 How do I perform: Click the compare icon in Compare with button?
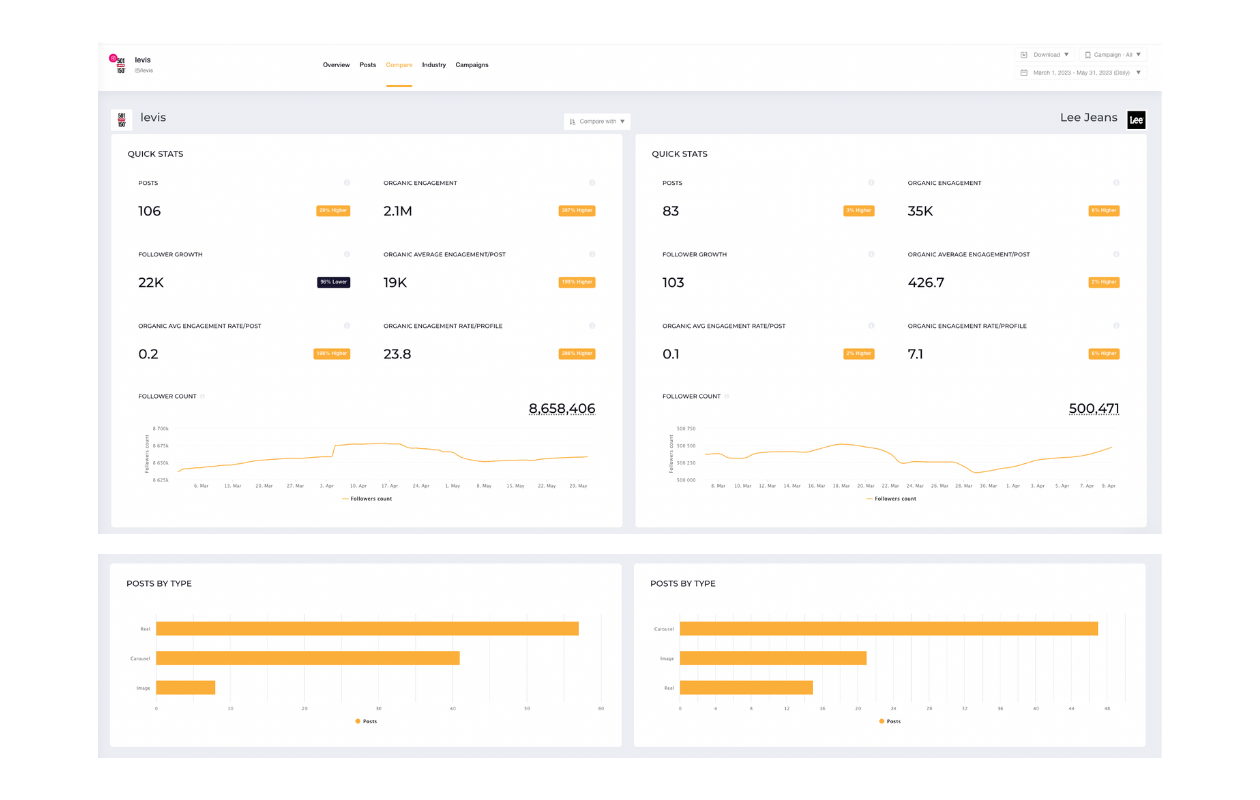point(572,121)
